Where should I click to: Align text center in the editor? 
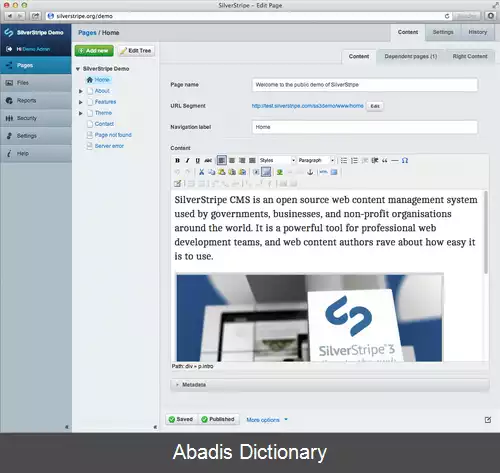point(232,160)
